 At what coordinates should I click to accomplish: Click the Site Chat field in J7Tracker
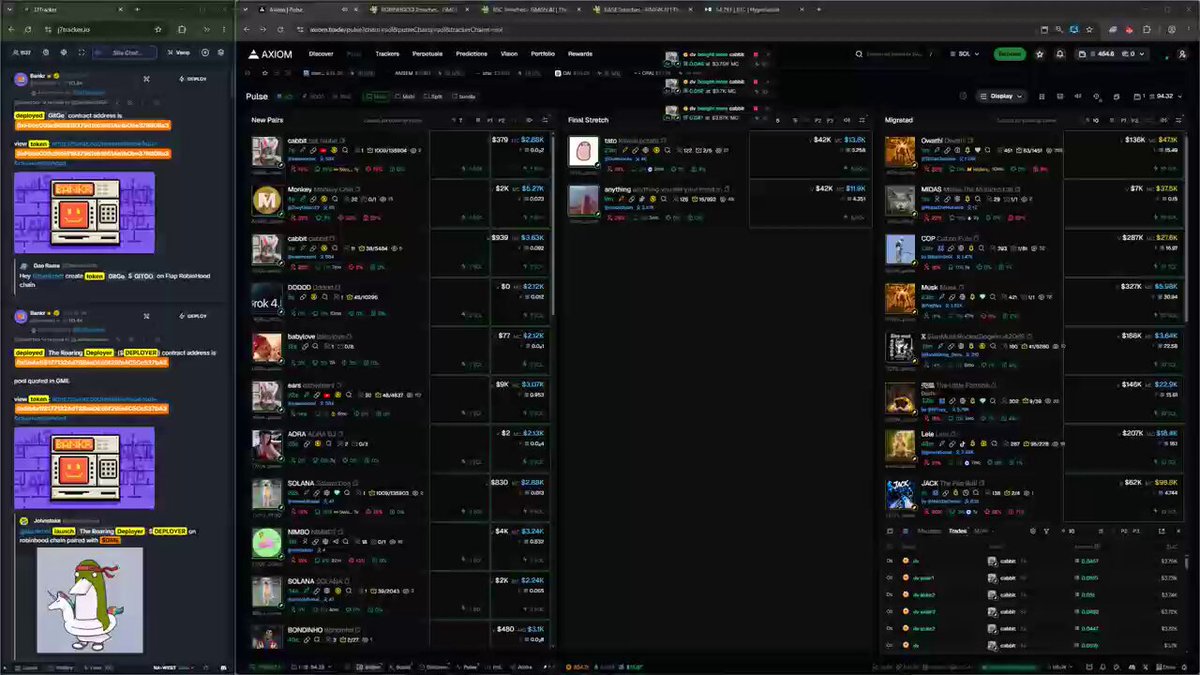coord(127,52)
